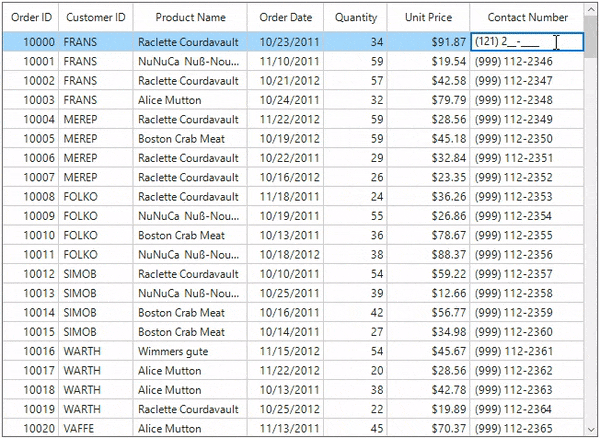The image size is (600, 438).
Task: Click NuNuCa Nuß-Nou... in order 10001 row
Action: click(x=190, y=61)
